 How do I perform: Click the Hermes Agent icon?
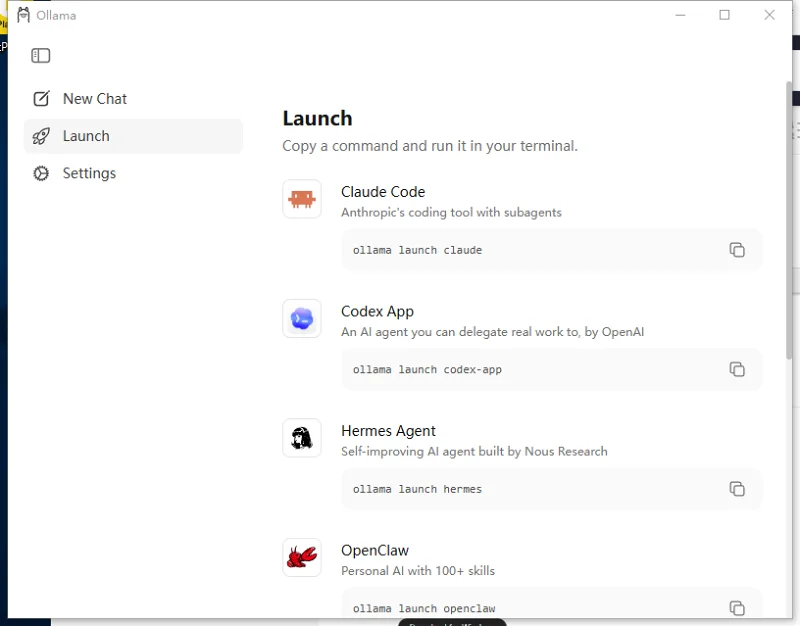pos(302,438)
